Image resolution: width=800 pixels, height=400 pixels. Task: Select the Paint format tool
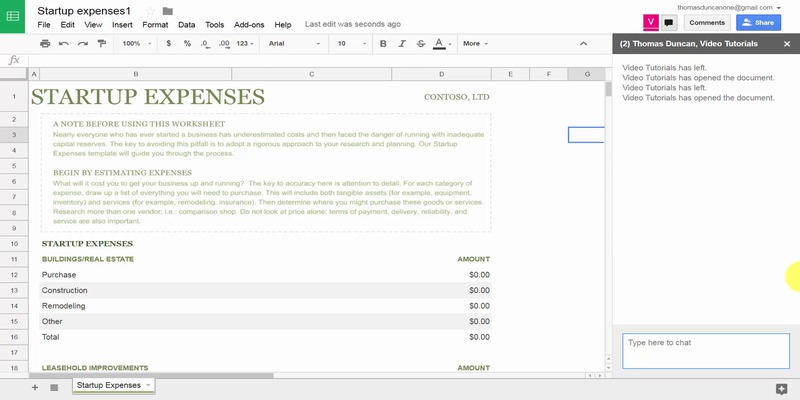pyautogui.click(x=101, y=44)
